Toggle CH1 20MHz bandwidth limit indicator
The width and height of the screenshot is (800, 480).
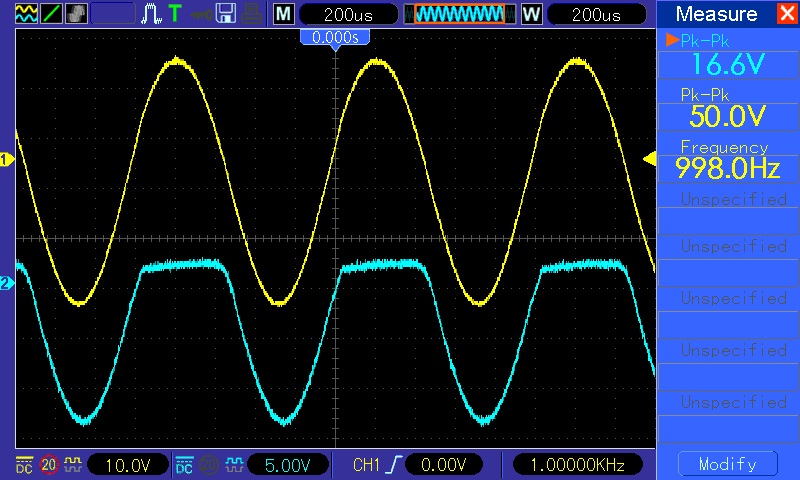tap(48, 465)
